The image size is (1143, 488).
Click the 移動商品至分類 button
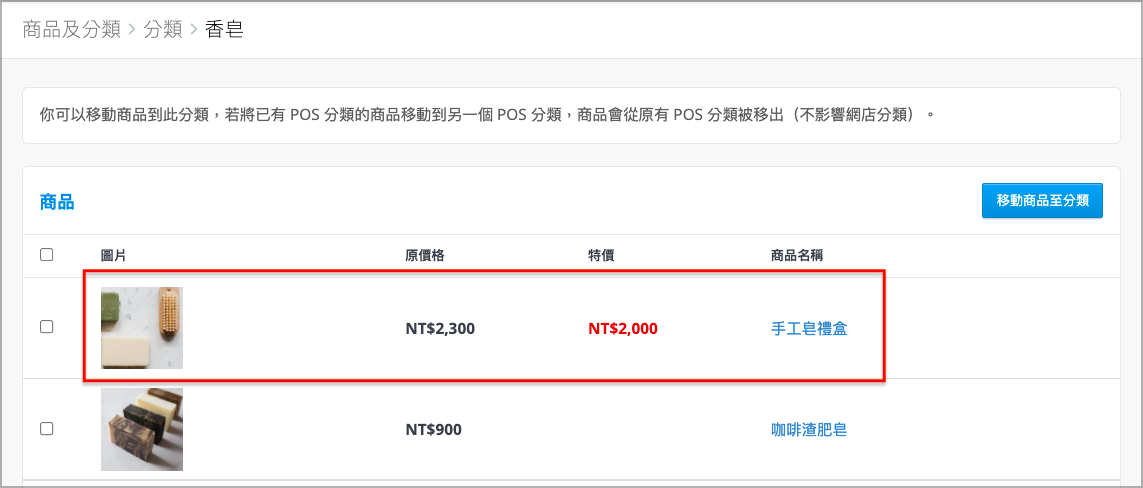1042,201
